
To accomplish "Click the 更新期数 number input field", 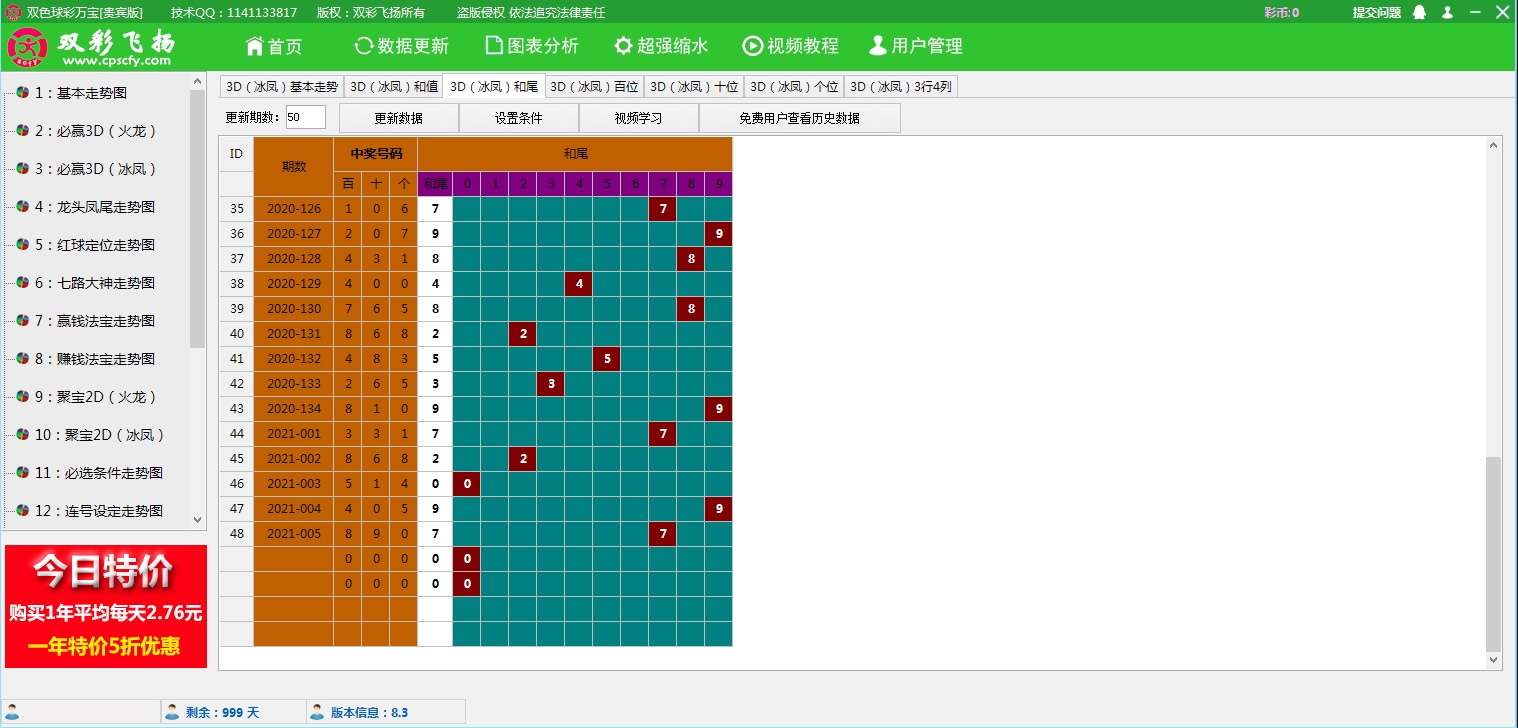I will (305, 116).
